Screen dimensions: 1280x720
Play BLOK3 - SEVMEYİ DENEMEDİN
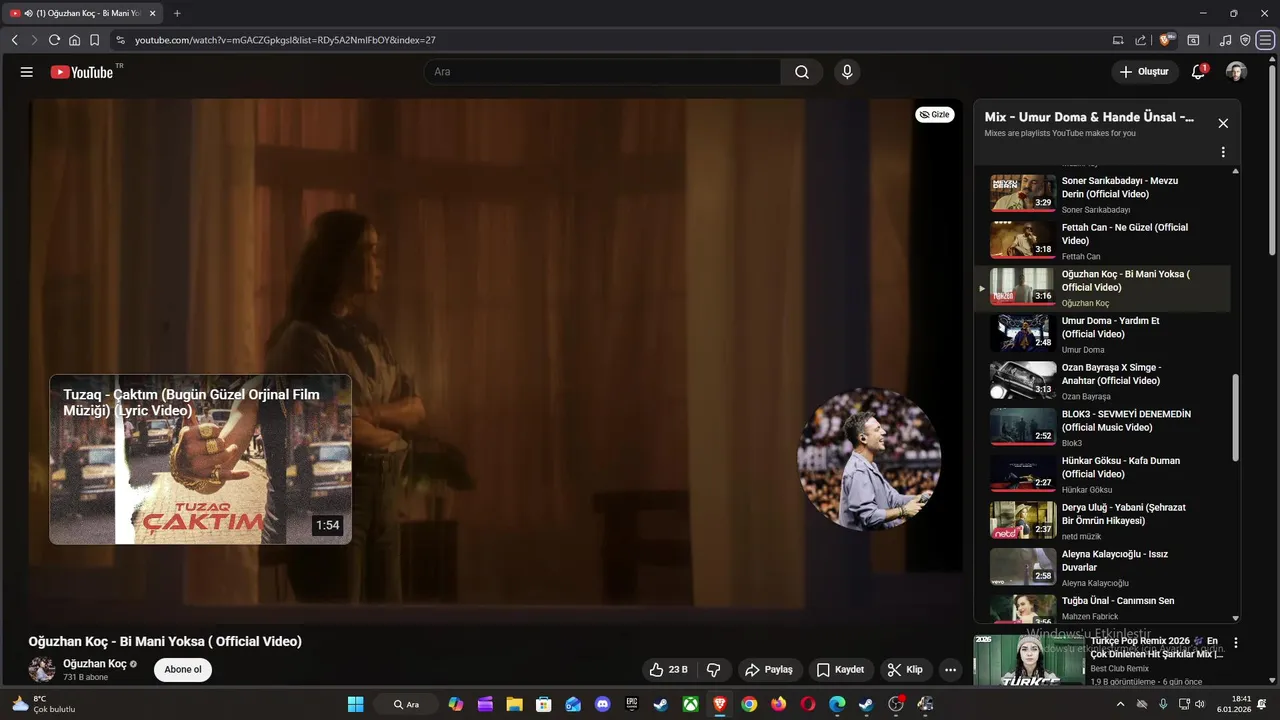[1102, 428]
